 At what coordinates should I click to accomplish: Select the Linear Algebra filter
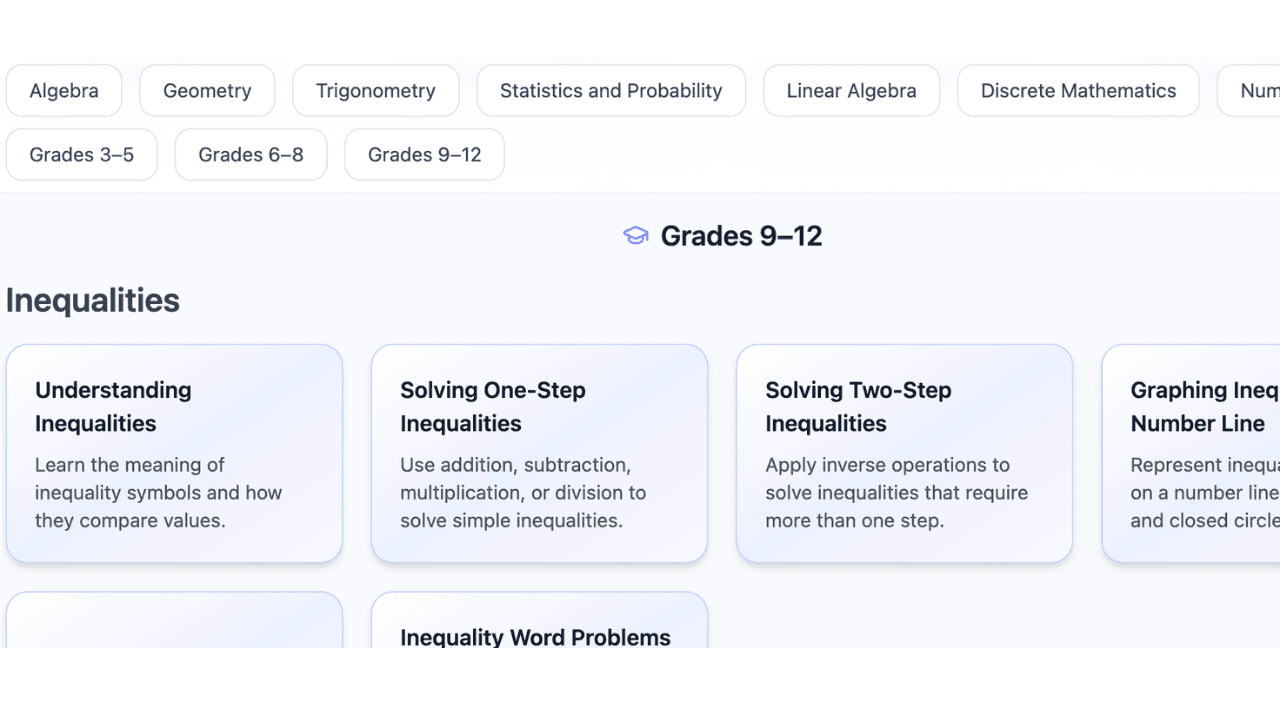851,90
